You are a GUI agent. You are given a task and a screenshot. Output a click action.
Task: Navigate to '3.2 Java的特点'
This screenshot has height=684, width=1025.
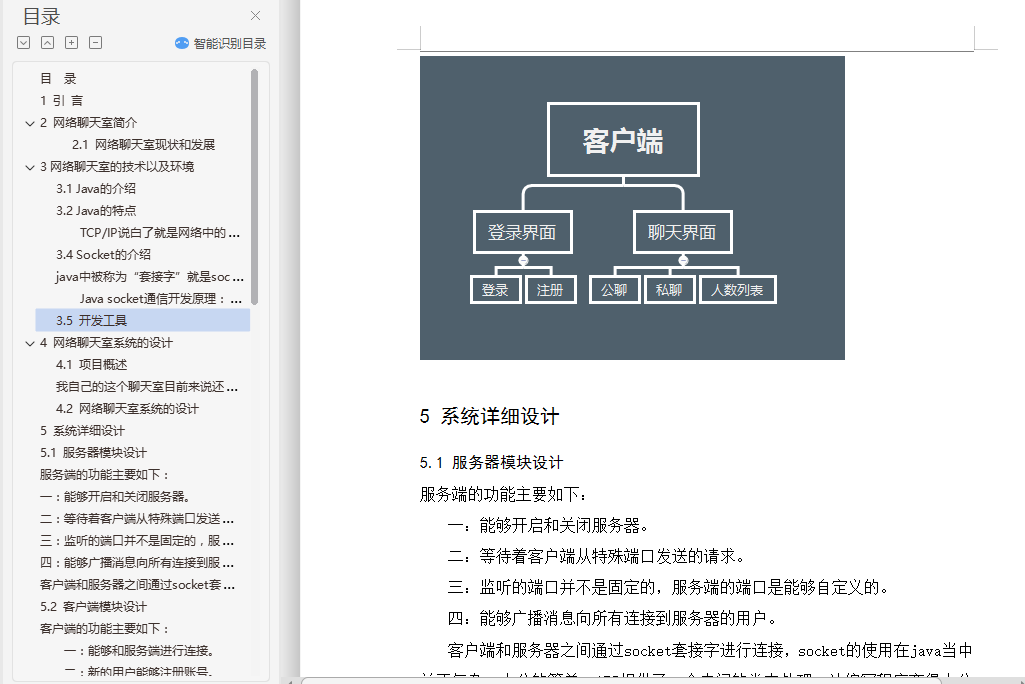point(96,211)
